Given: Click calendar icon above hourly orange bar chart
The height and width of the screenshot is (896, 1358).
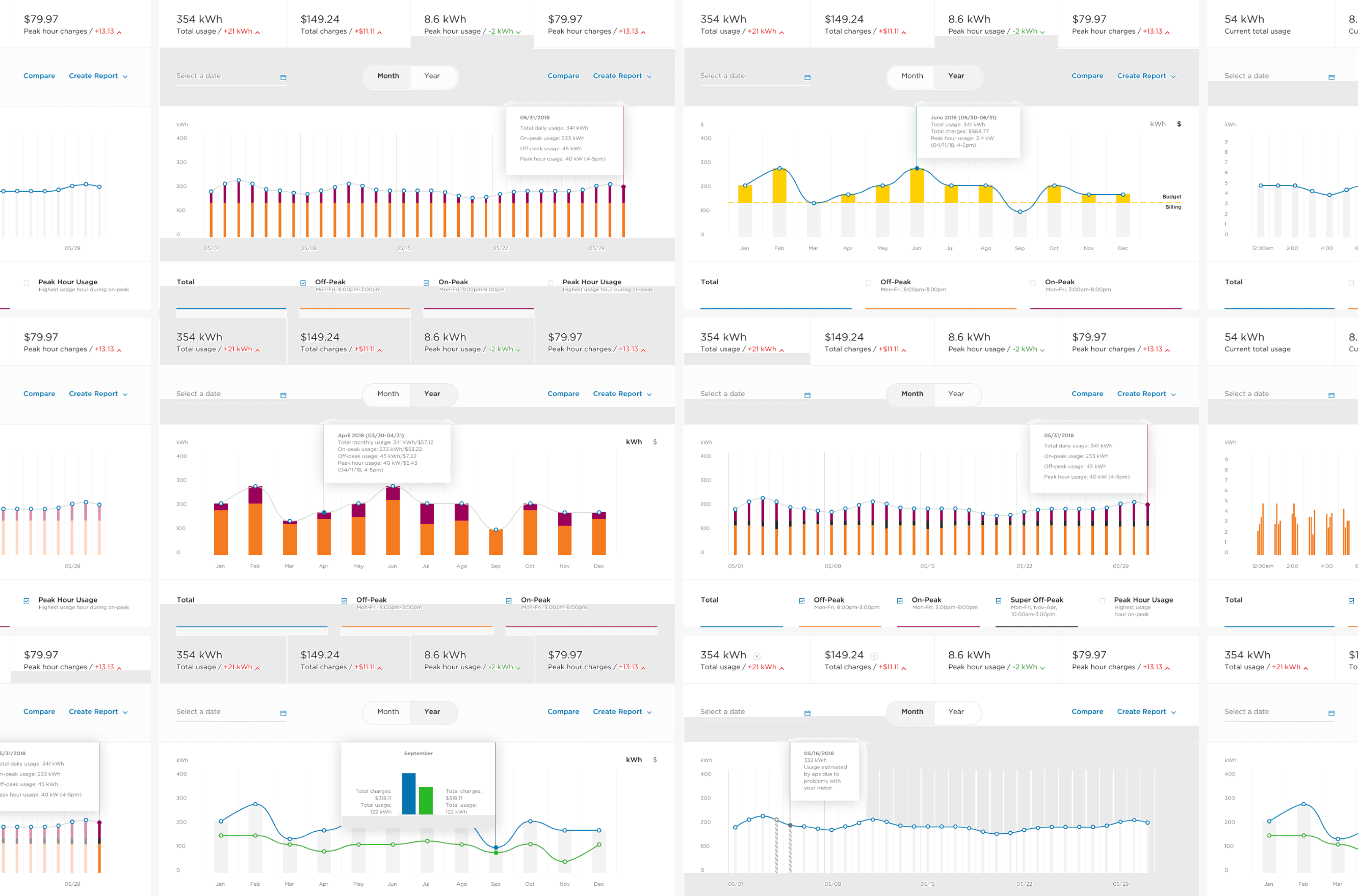Looking at the screenshot, I should (x=1331, y=395).
